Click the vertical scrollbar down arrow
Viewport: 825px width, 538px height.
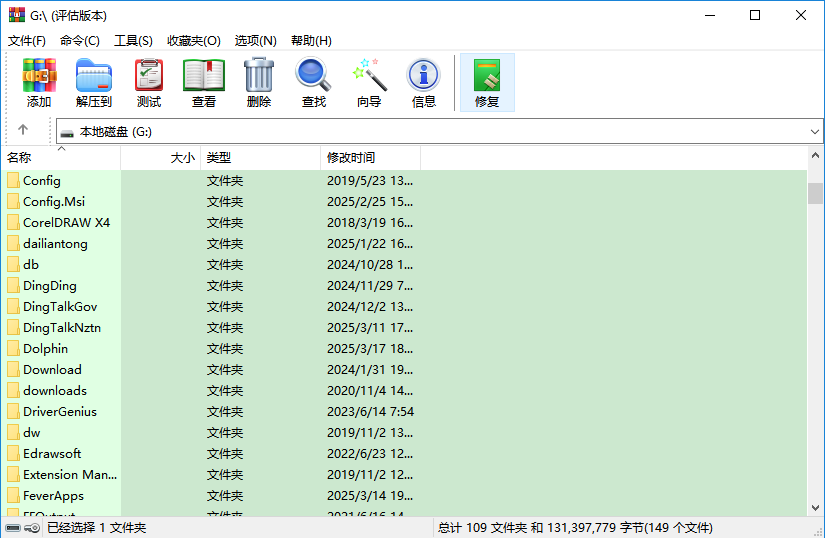pyautogui.click(x=815, y=509)
